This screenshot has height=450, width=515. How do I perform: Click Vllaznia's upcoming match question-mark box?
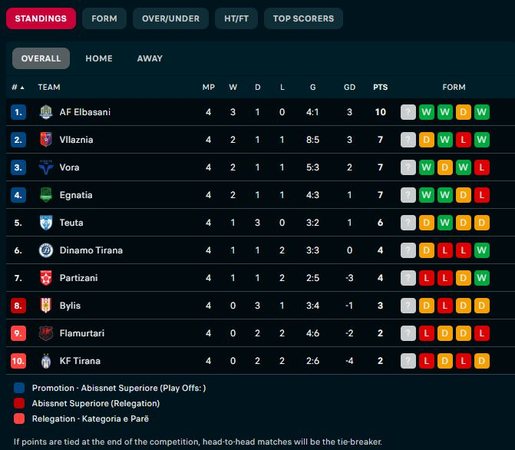[408, 140]
